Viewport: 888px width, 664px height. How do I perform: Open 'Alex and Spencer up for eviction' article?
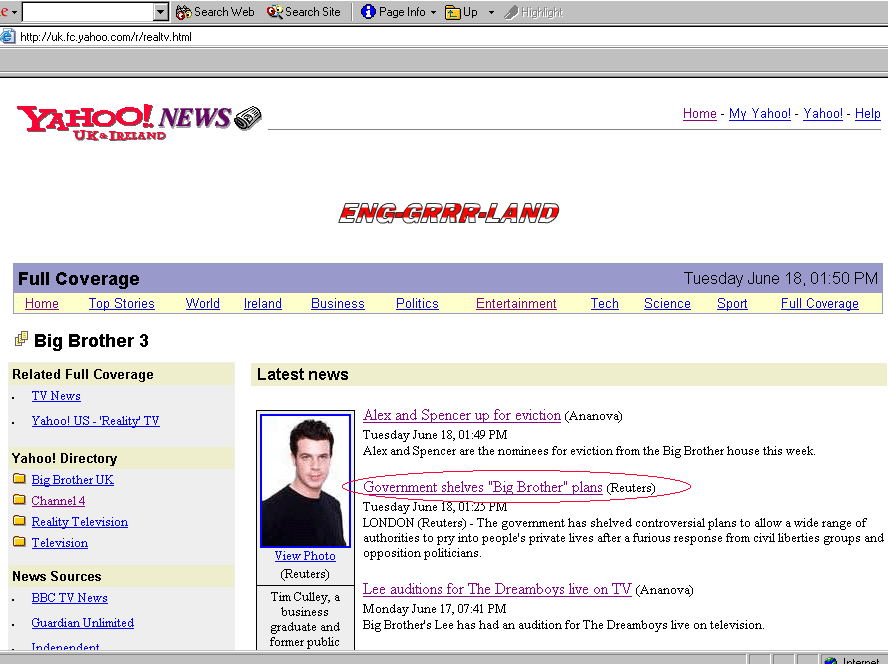click(x=462, y=415)
